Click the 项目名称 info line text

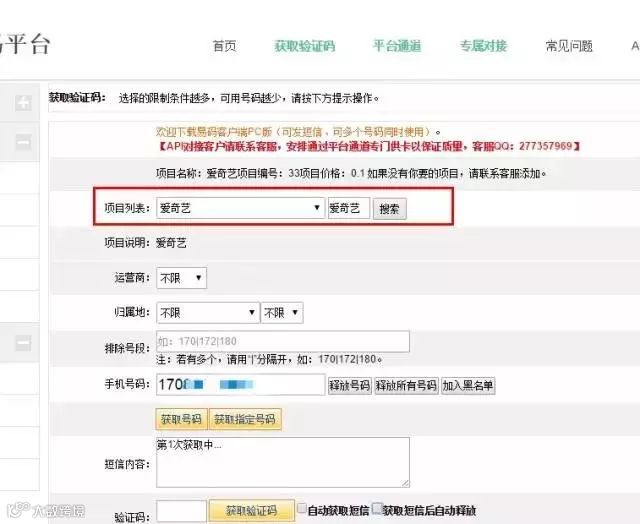(351, 173)
